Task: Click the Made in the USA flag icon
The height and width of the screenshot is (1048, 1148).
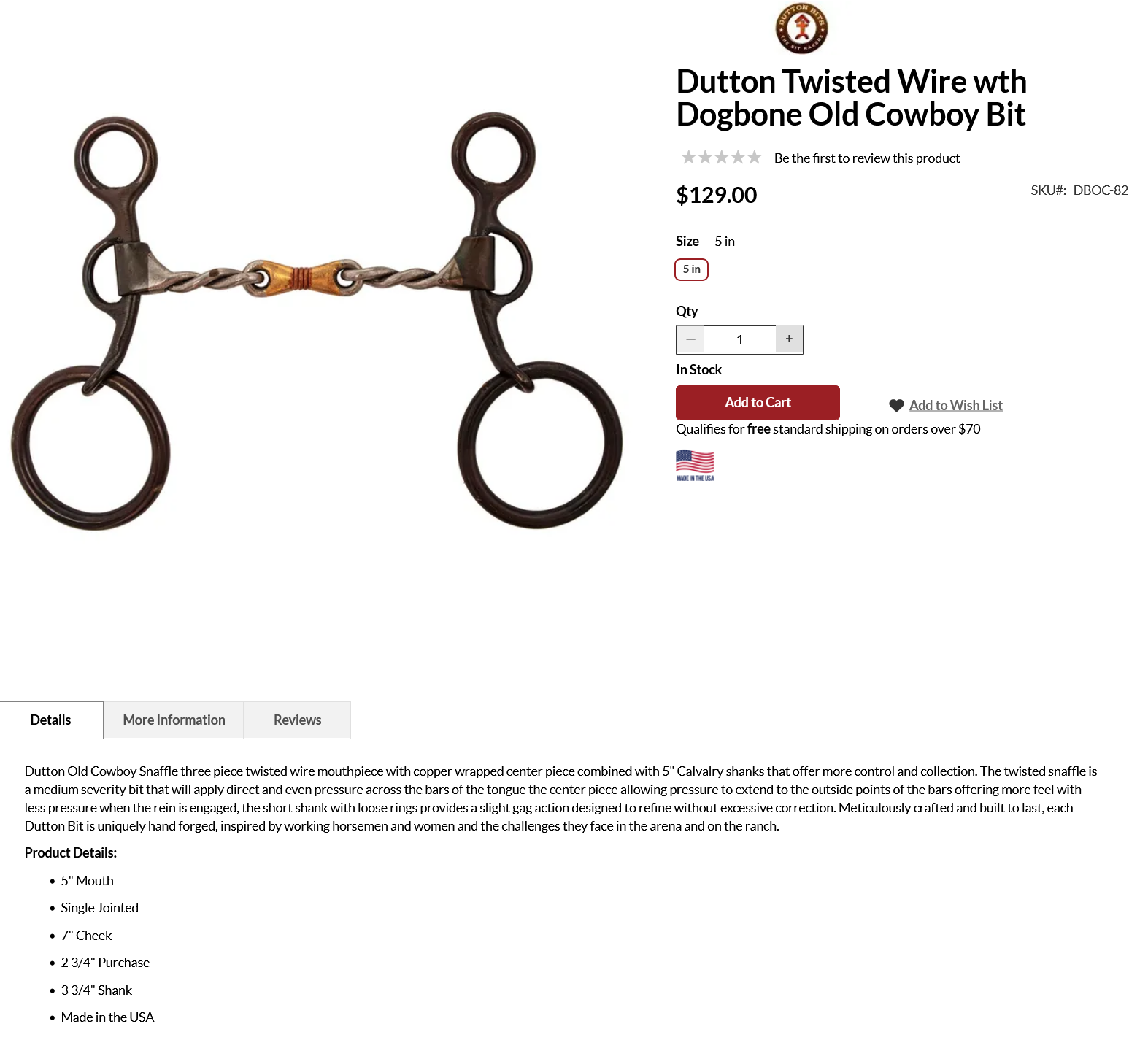Action: pos(695,466)
